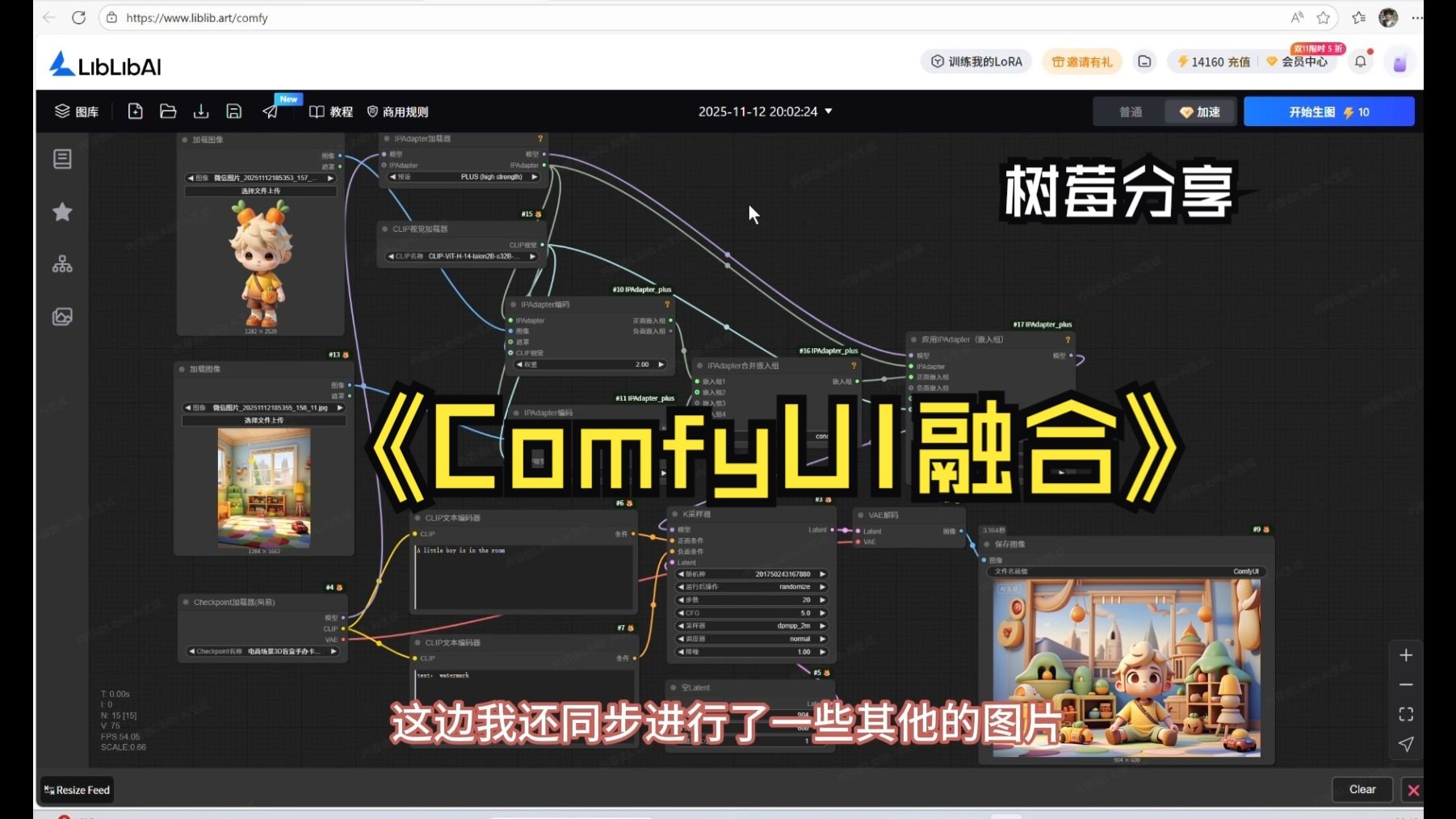Fit the canvas to view
The width and height of the screenshot is (1456, 819).
click(1406, 714)
